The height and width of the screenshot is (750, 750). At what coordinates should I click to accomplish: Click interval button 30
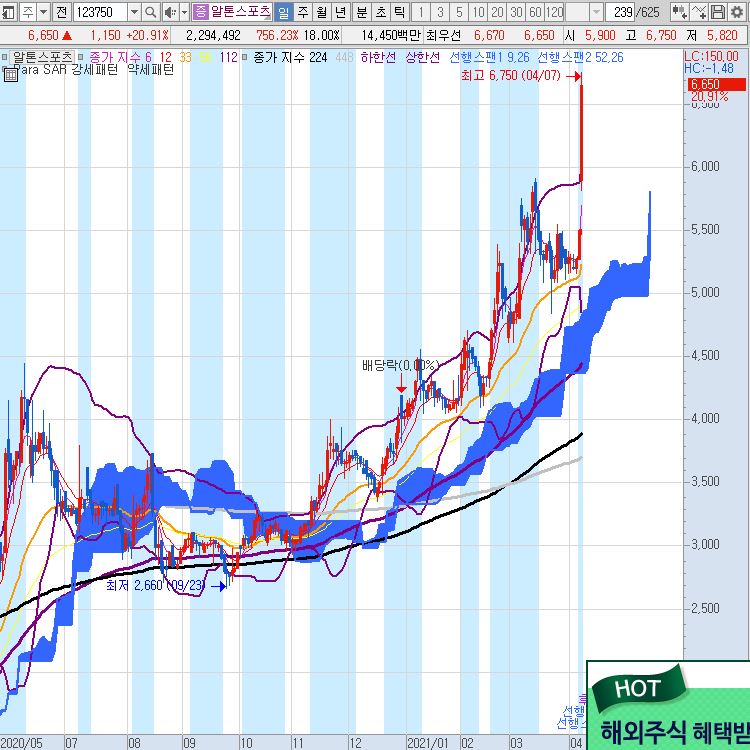[517, 12]
